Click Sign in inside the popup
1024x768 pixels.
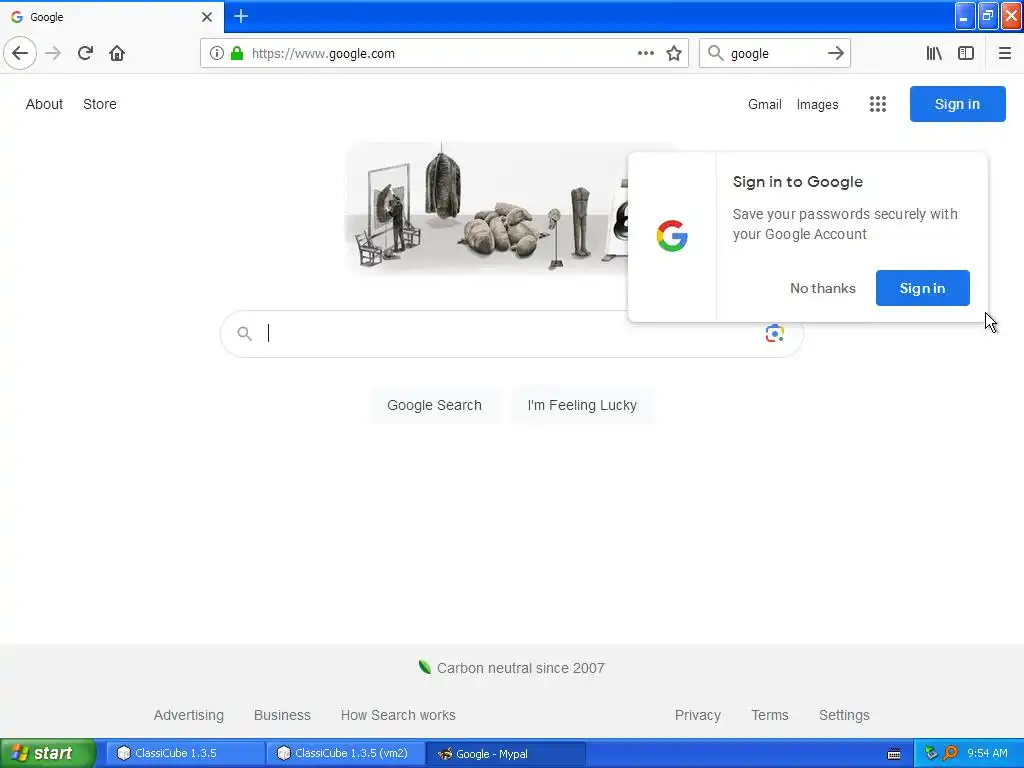(x=922, y=288)
